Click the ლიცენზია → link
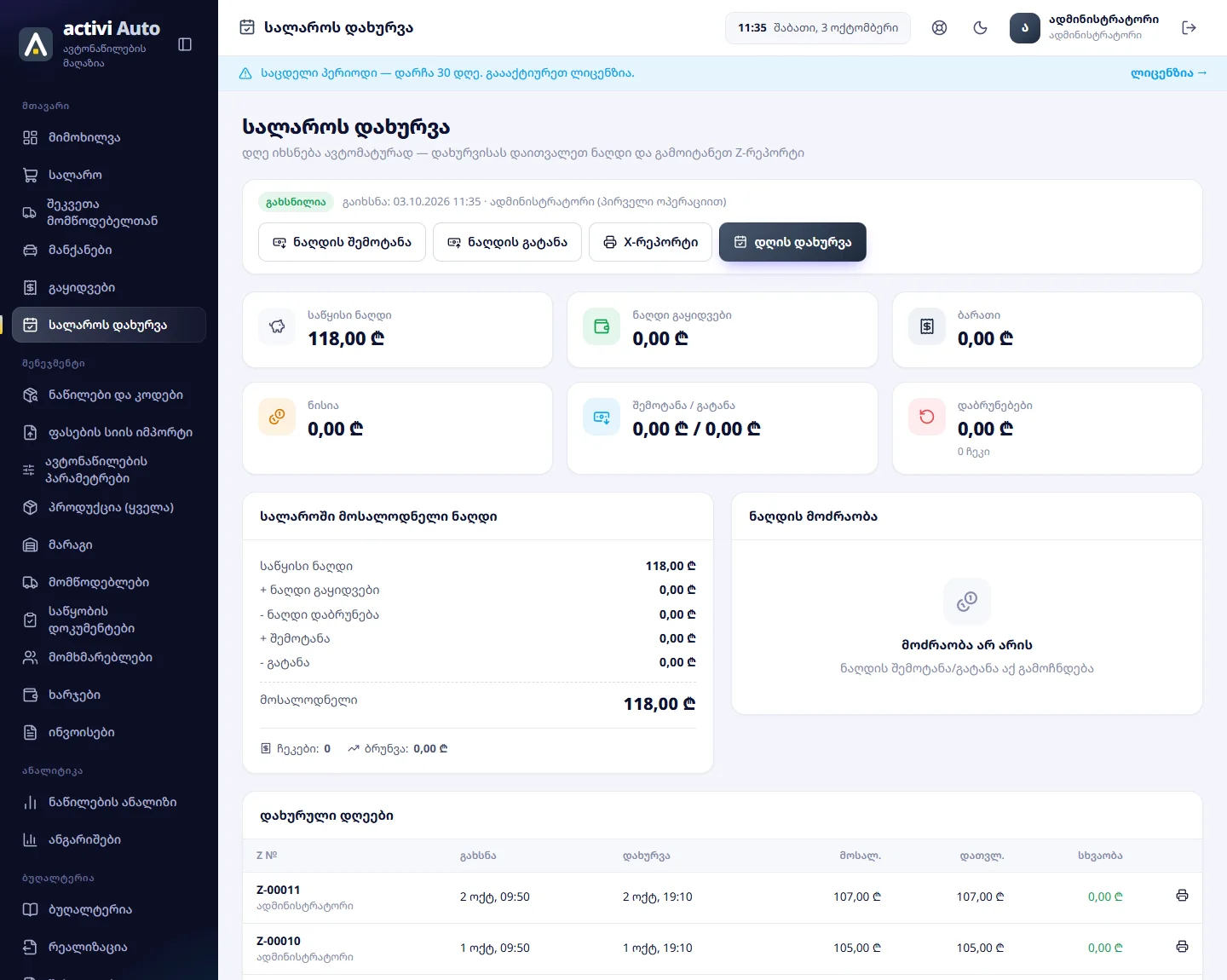The width and height of the screenshot is (1227, 980). click(1168, 73)
